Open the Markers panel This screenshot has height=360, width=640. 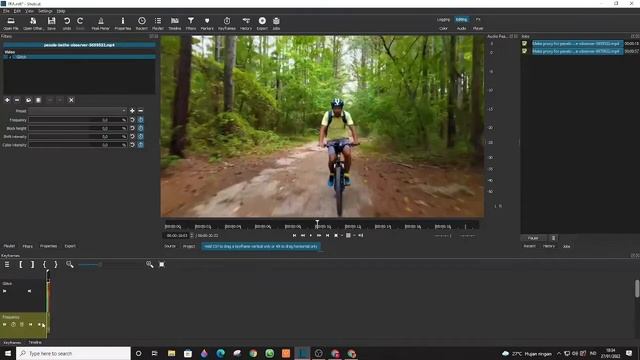point(207,23)
